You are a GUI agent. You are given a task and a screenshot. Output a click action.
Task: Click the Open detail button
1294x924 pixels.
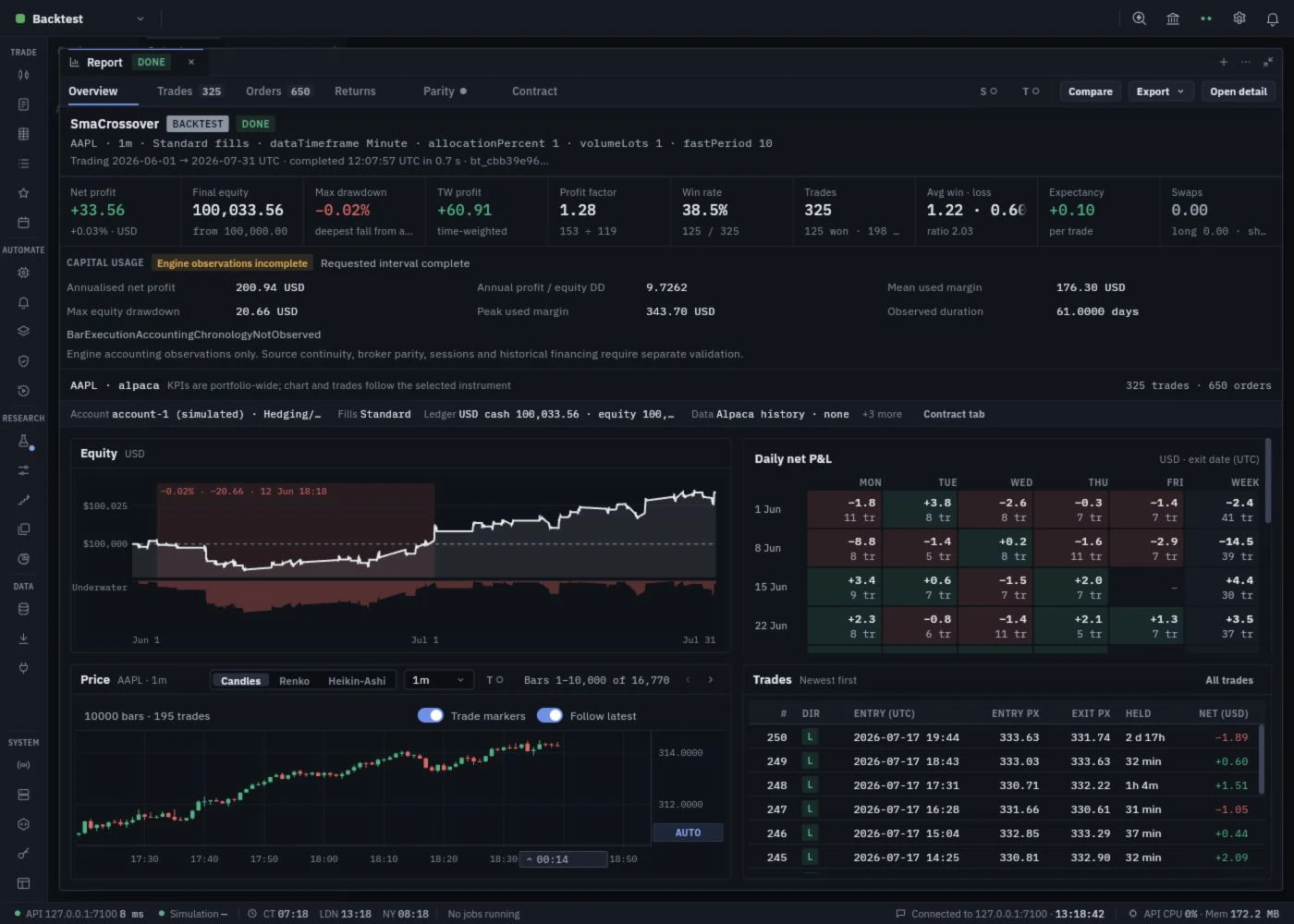click(1239, 91)
